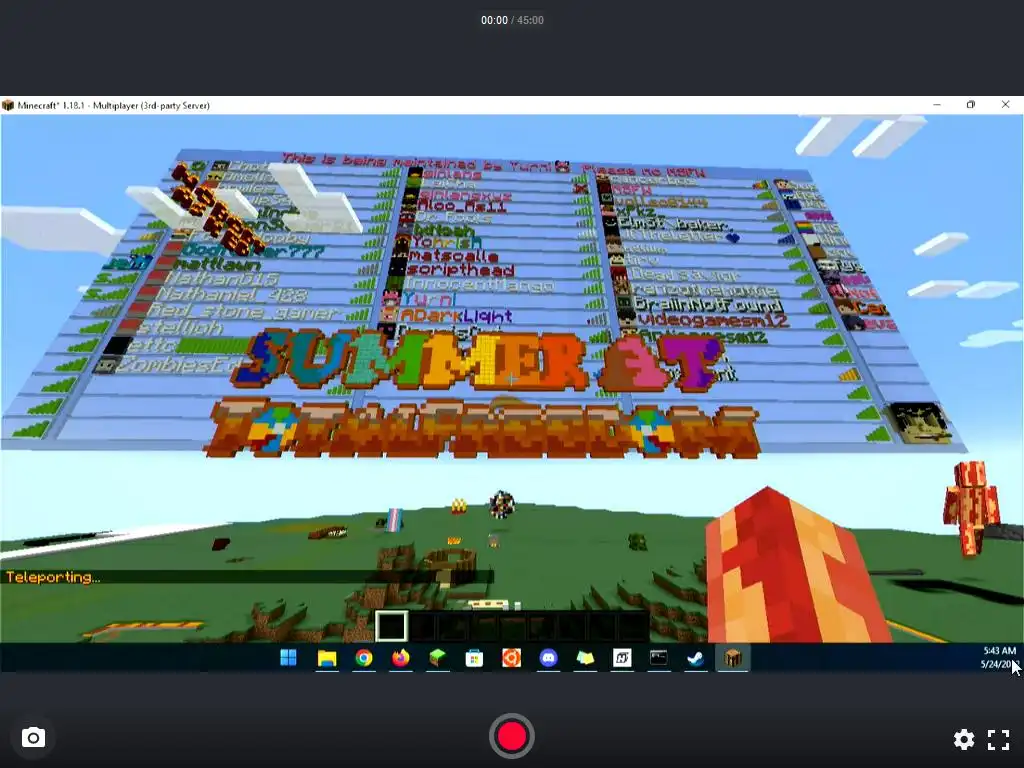This screenshot has height=768, width=1024.
Task: Open File Explorer from the taskbar
Action: pyautogui.click(x=327, y=658)
